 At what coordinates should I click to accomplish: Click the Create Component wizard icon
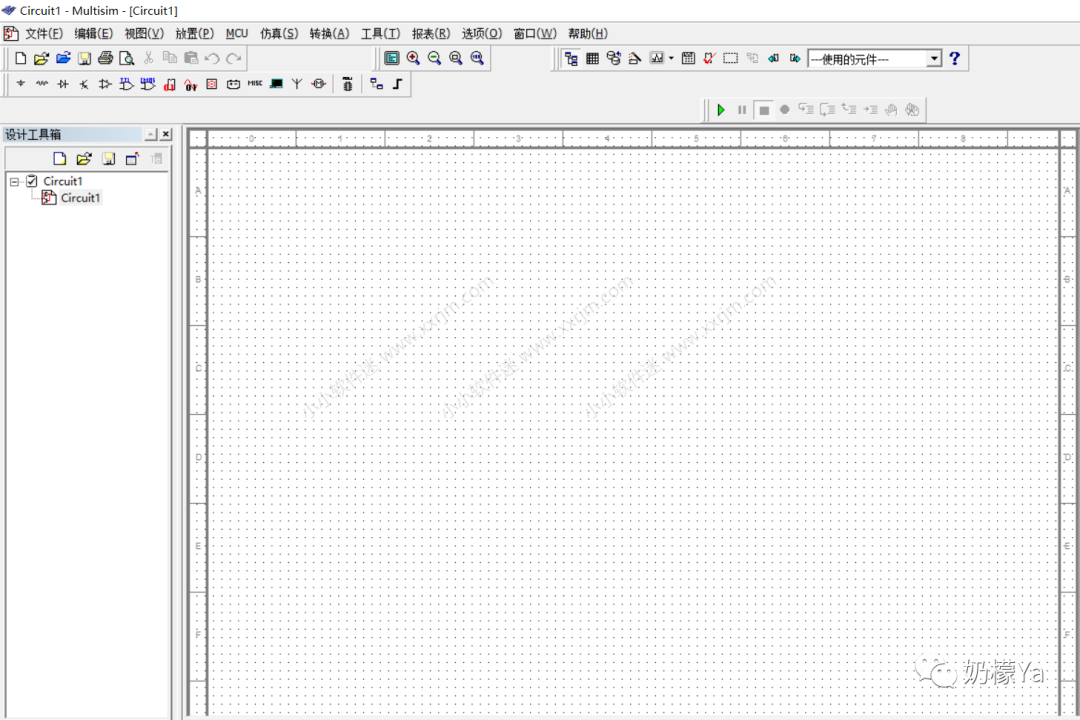tap(635, 59)
